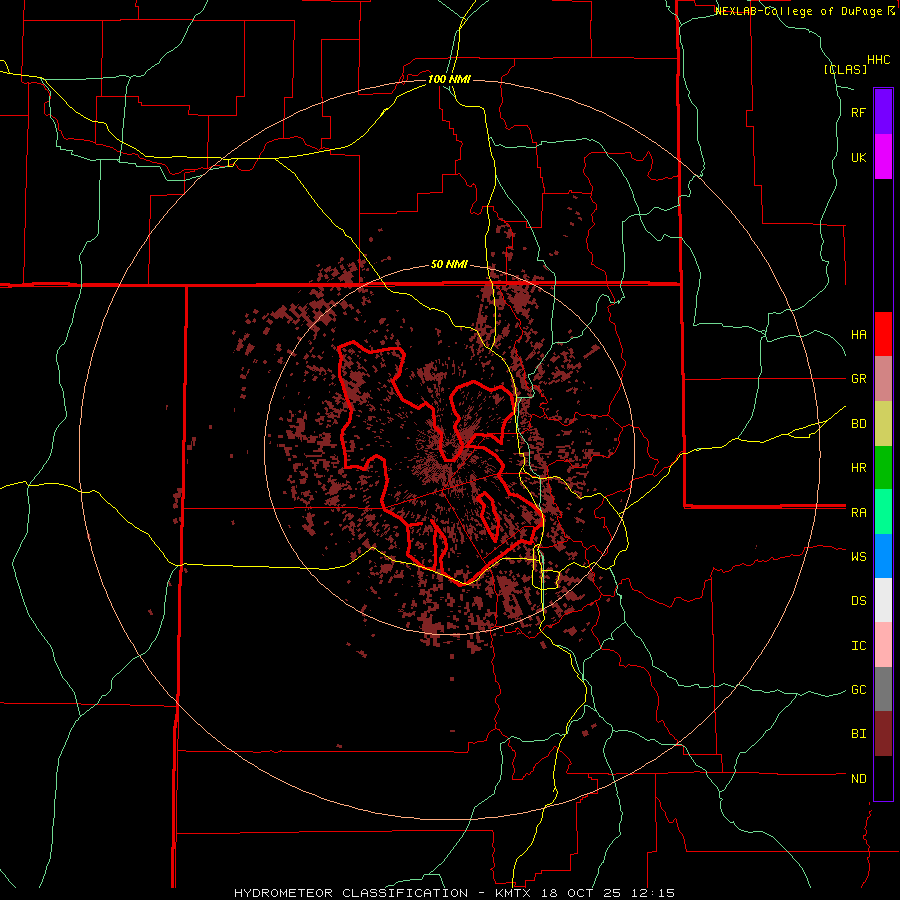Click the RA light green legend swatch

pyautogui.click(x=883, y=512)
